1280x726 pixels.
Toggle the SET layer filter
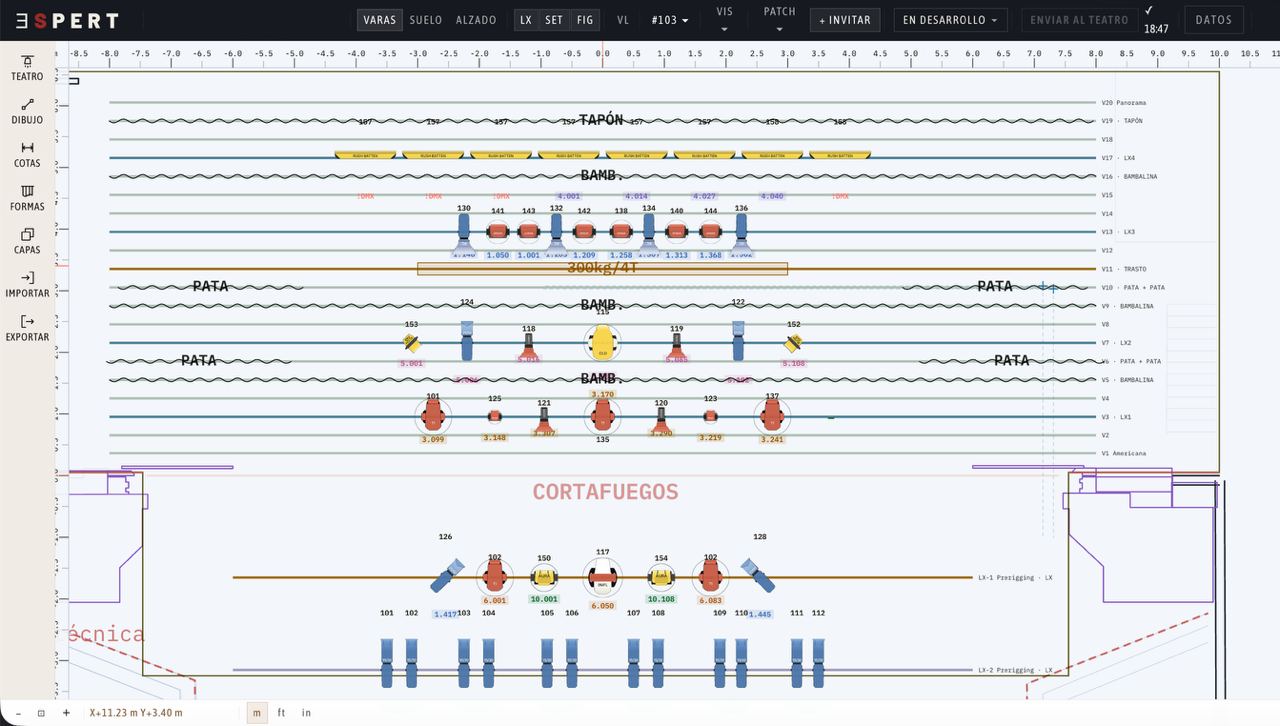(554, 20)
